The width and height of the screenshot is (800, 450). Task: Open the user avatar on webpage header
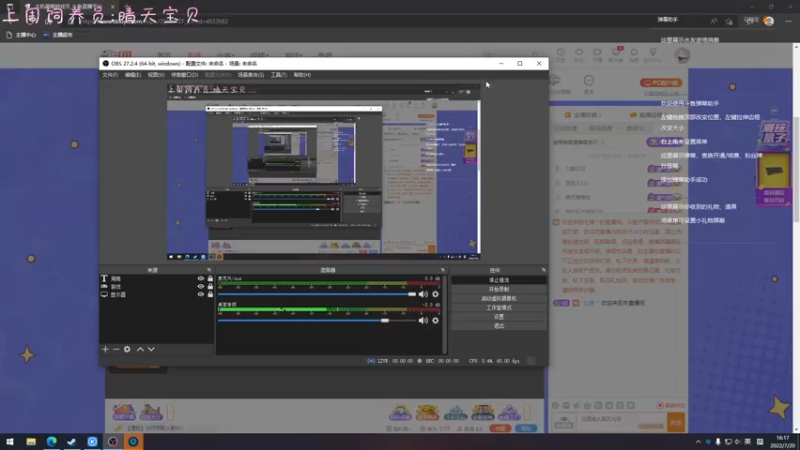click(x=682, y=55)
